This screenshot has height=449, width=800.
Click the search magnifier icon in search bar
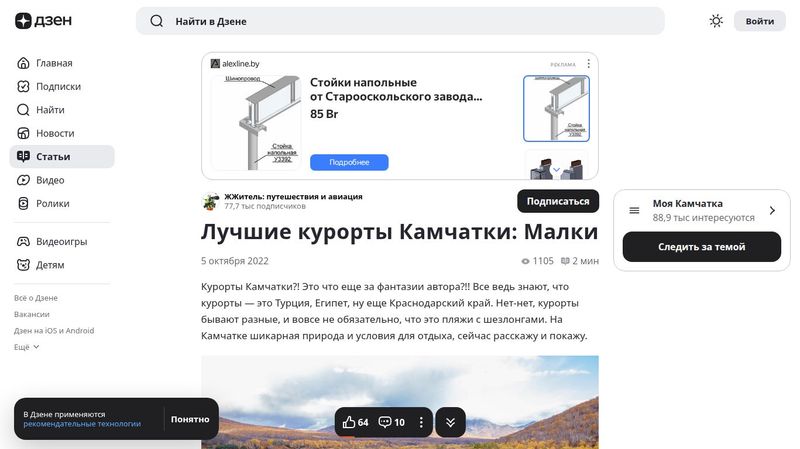[157, 21]
